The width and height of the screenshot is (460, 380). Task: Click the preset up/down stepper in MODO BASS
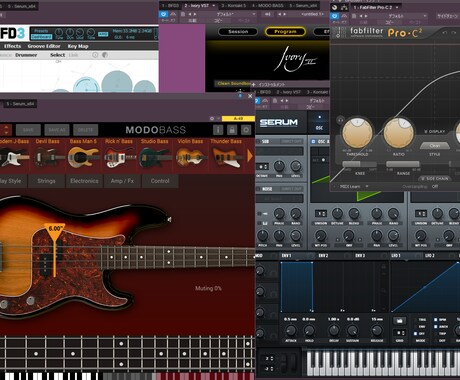click(6, 130)
